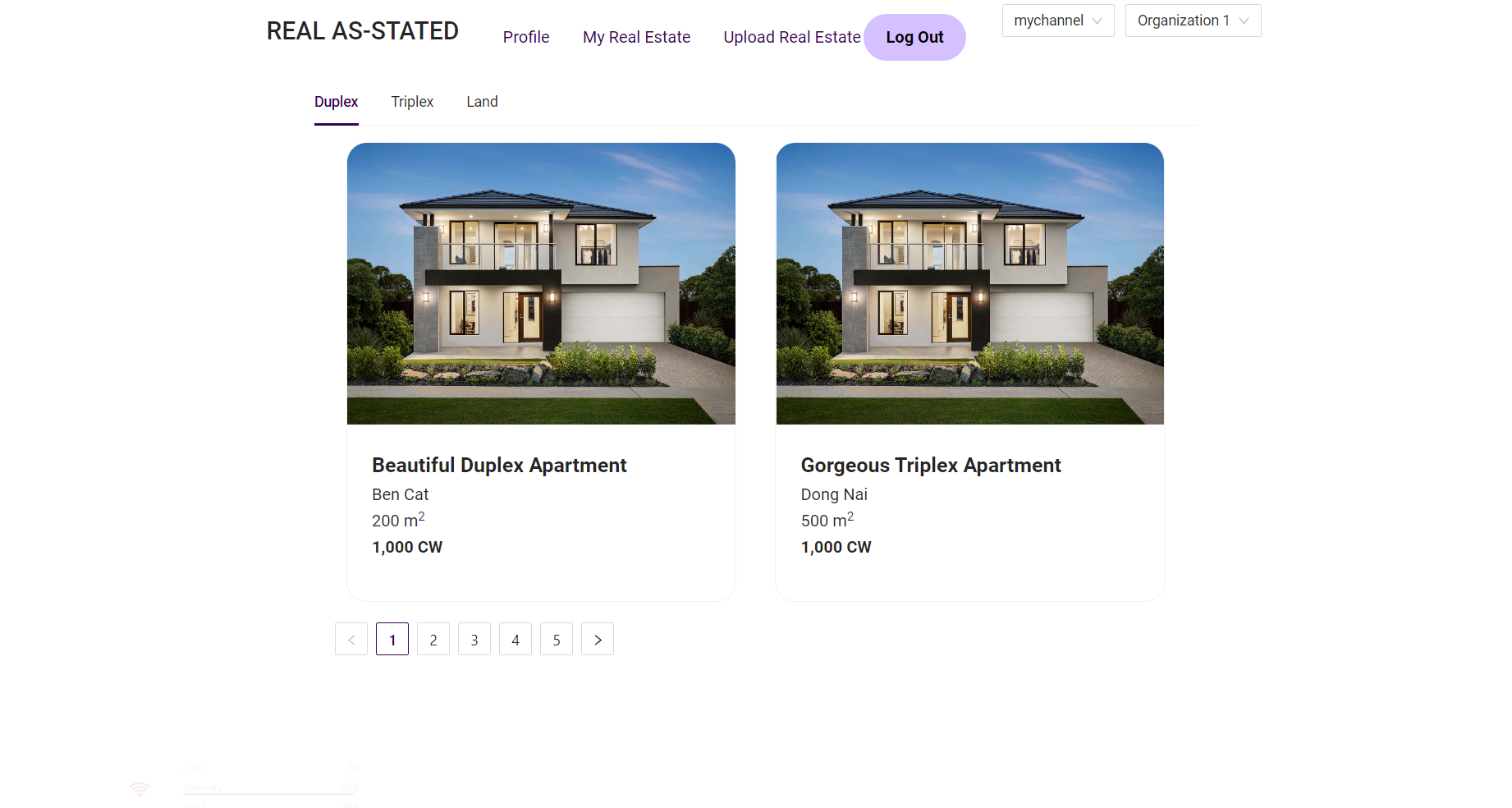
Task: Select page 4 in pagination
Action: [x=515, y=640]
